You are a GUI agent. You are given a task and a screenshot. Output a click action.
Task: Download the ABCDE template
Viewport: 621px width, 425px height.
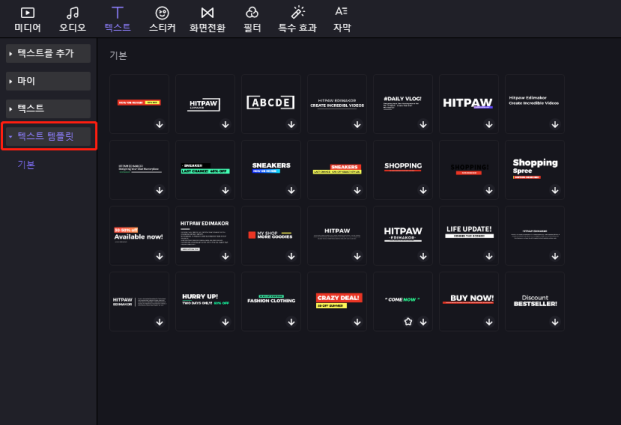click(291, 124)
